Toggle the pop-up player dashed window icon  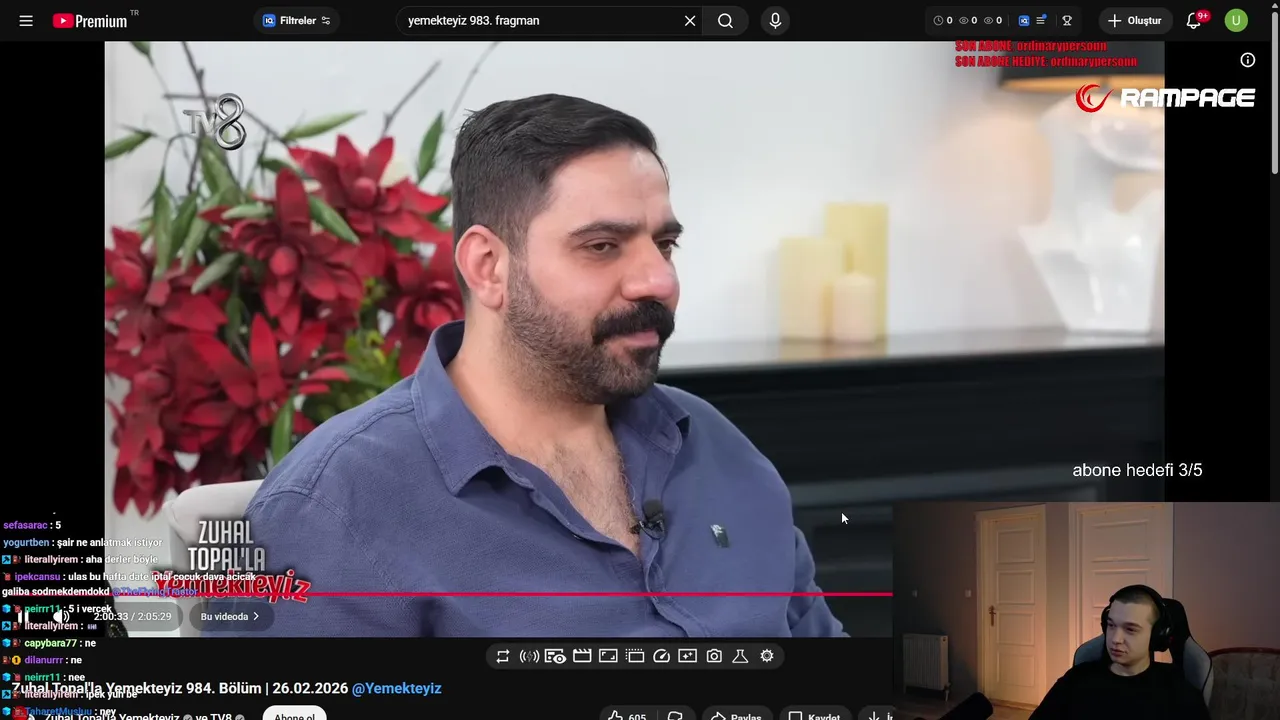click(x=635, y=656)
